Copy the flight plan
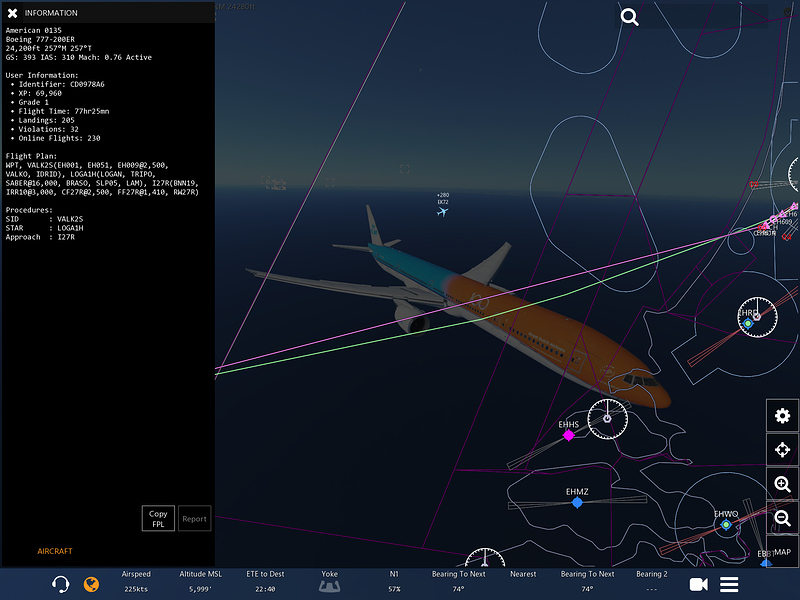 click(x=158, y=518)
